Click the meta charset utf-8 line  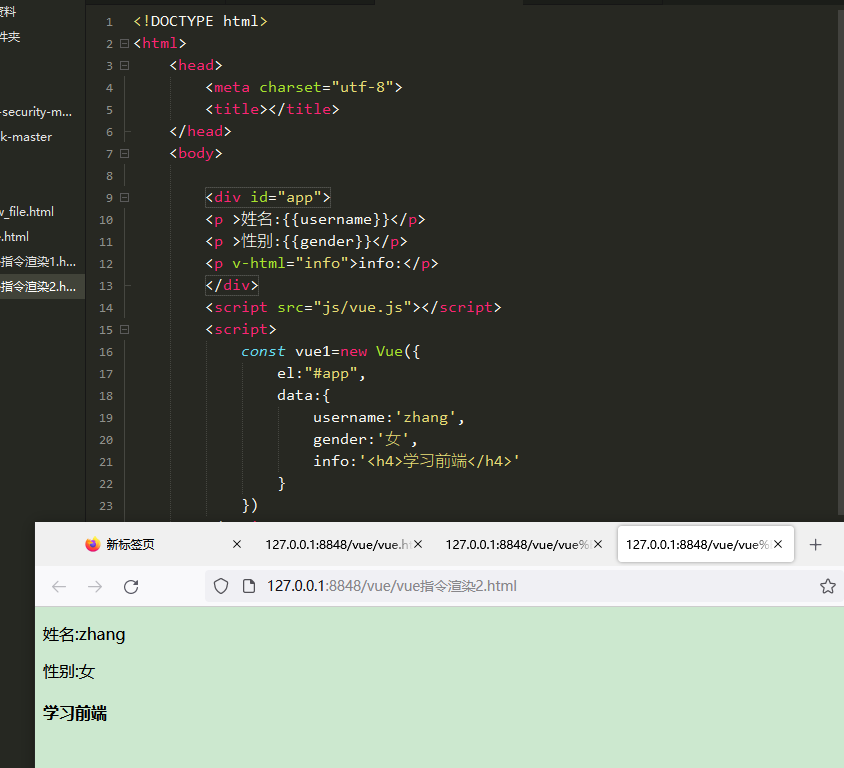[304, 87]
